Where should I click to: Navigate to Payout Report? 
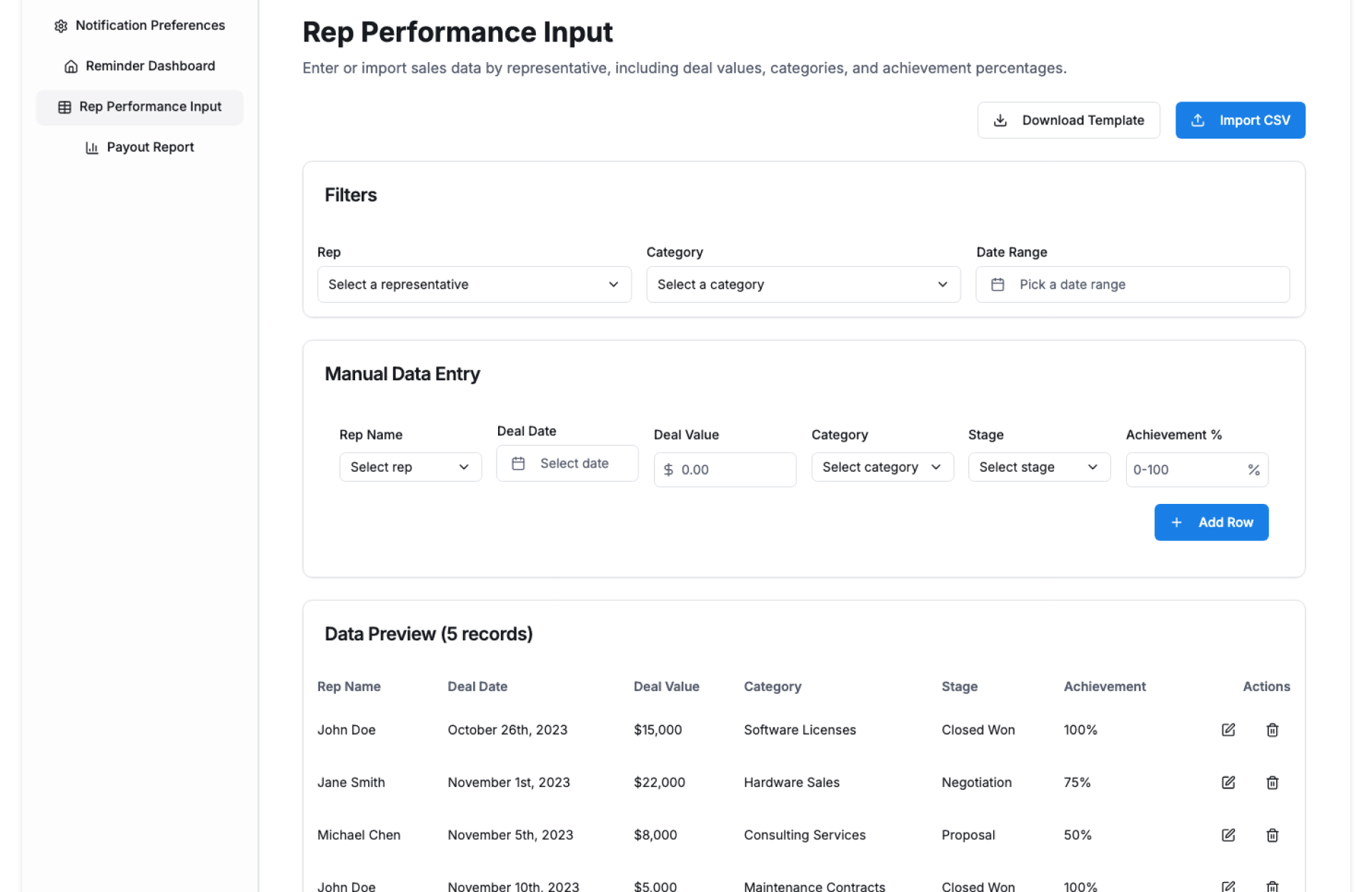tap(140, 147)
